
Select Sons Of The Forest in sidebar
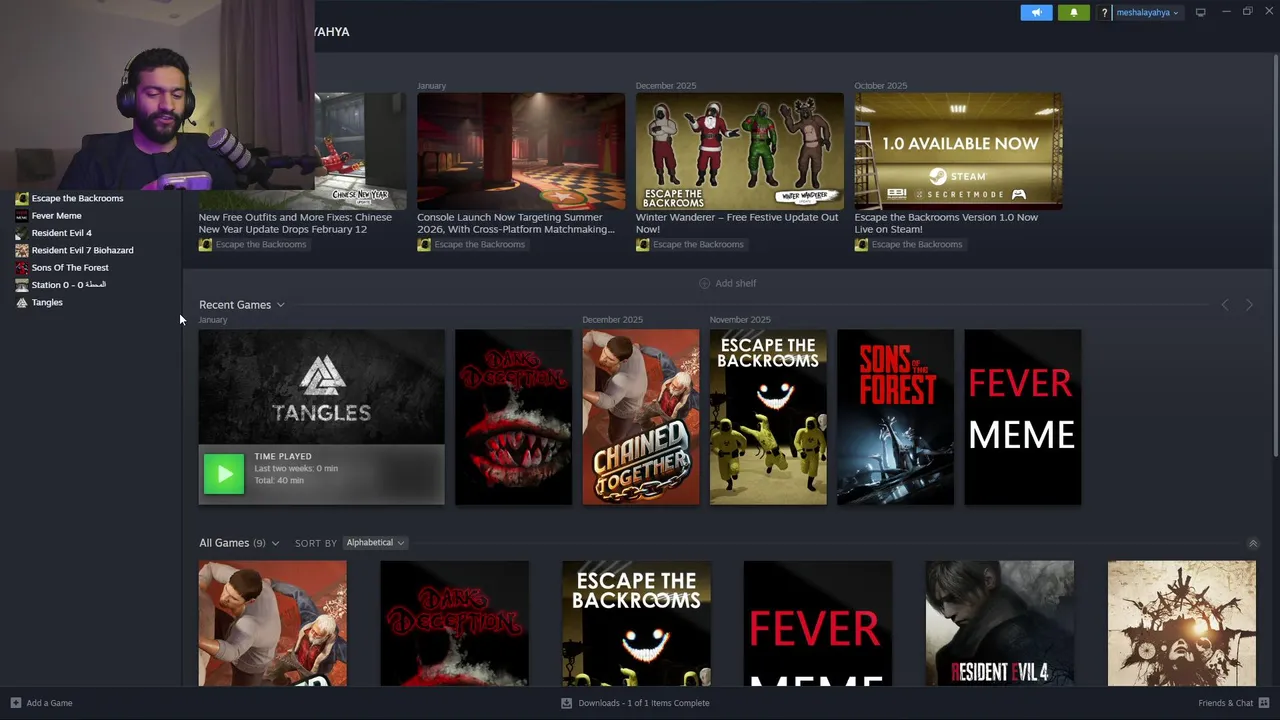click(x=70, y=267)
